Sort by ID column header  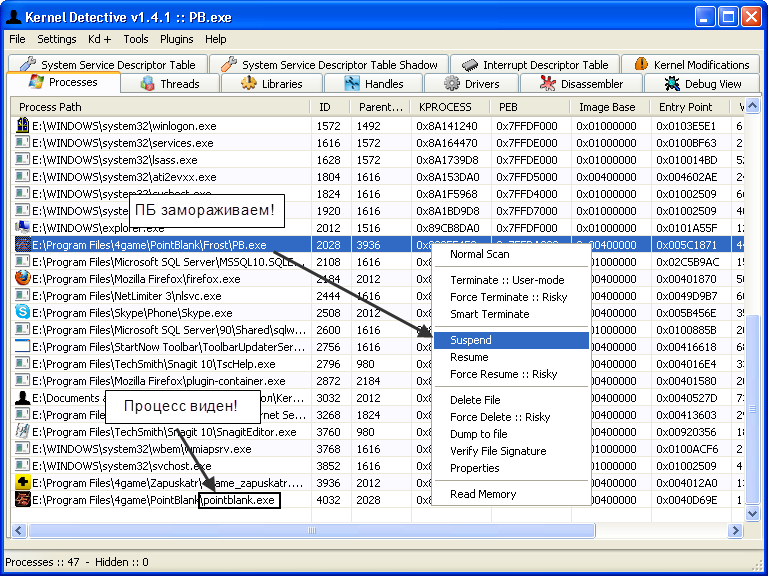pyautogui.click(x=330, y=107)
